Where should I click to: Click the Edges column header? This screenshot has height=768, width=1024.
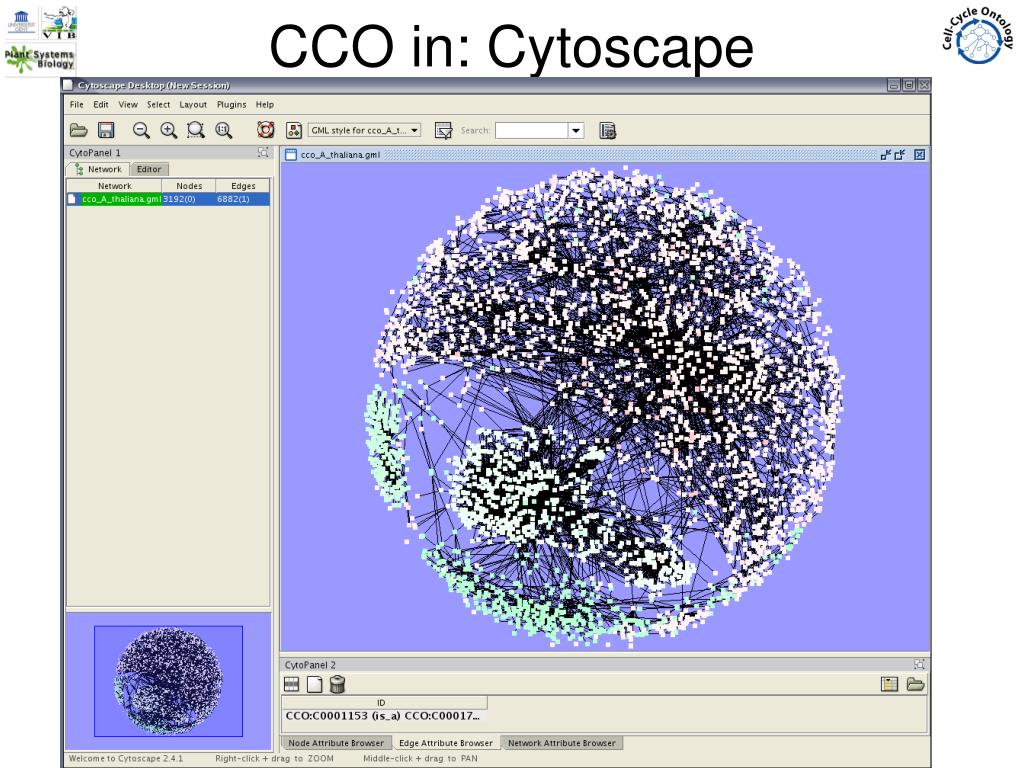tap(243, 186)
